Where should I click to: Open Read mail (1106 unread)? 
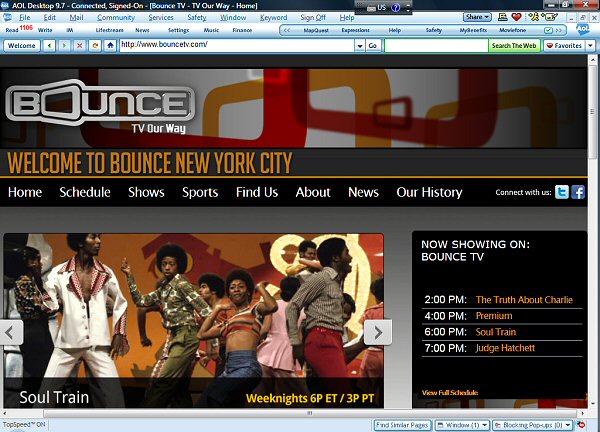coord(19,29)
